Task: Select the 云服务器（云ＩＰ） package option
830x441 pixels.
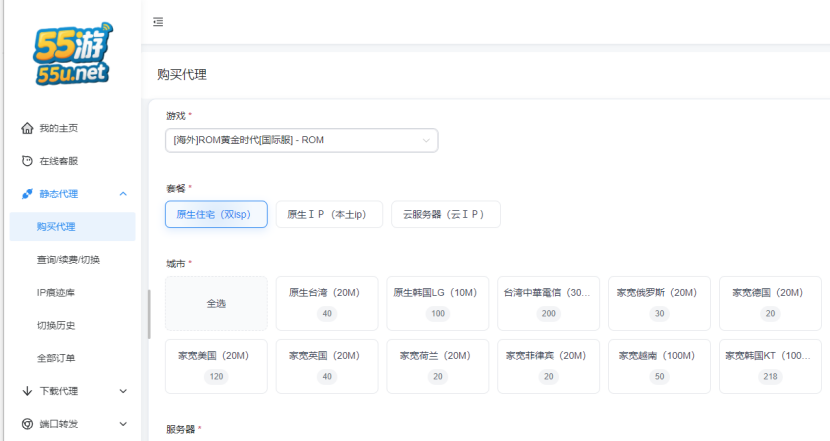Action: pyautogui.click(x=445, y=214)
